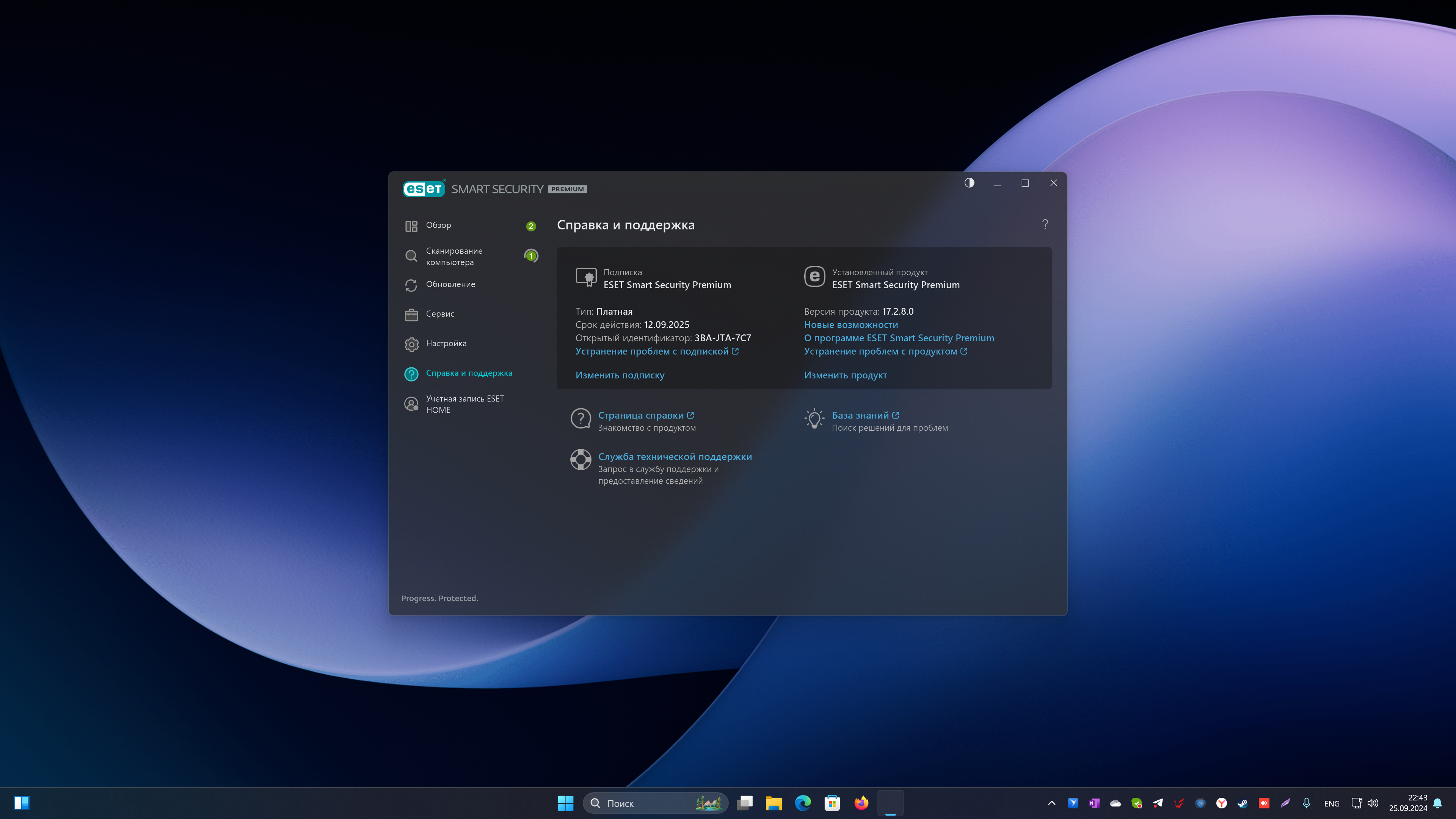Click the Steam tray icon
Viewport: 1456px width, 819px height.
(x=1243, y=803)
